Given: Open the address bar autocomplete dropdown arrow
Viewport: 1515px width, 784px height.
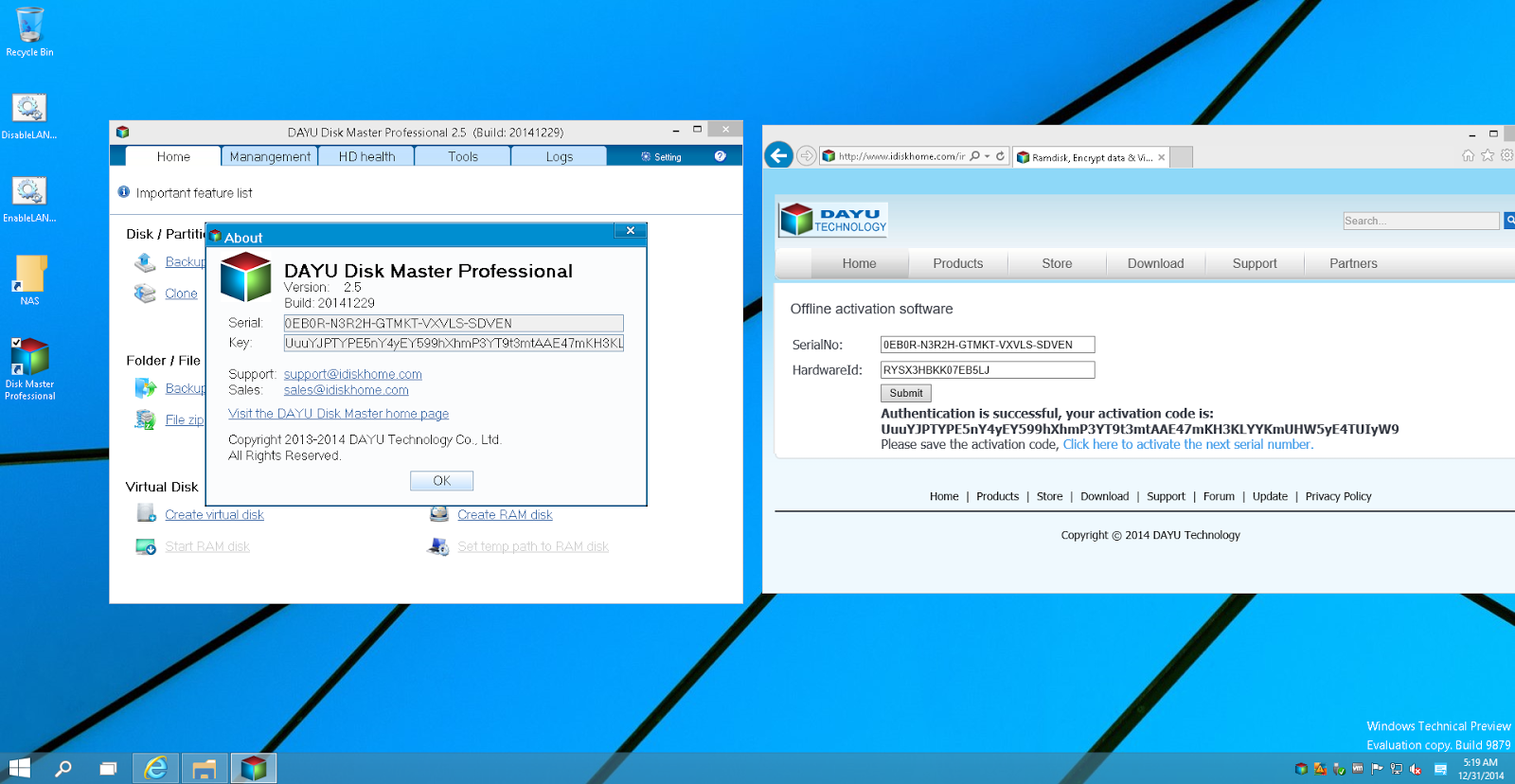Looking at the screenshot, I should (987, 156).
